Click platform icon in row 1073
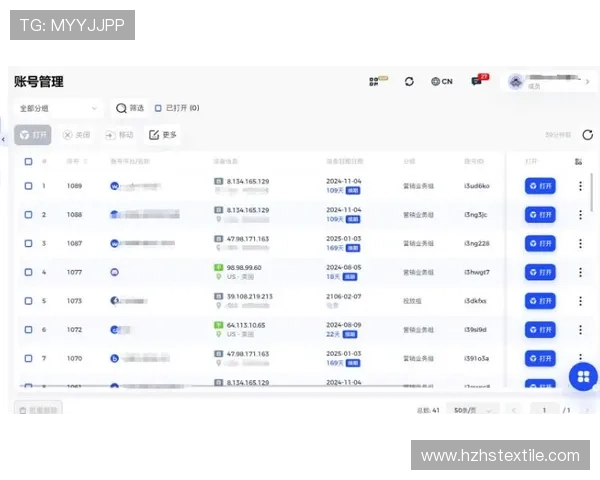Image resolution: width=600 pixels, height=480 pixels. pyautogui.click(x=114, y=301)
